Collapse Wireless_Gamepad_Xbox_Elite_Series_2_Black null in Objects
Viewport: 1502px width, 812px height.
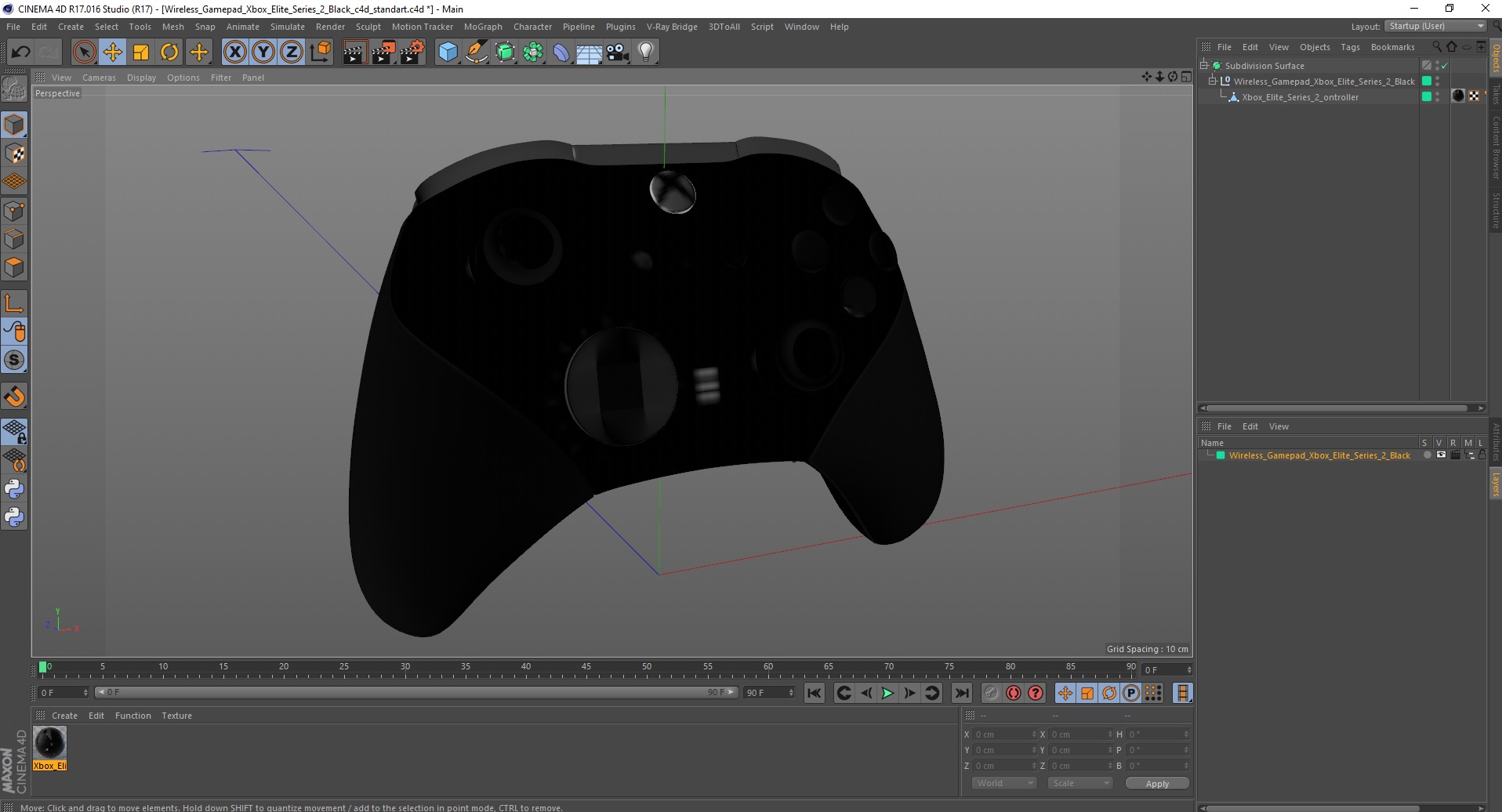click(1213, 81)
